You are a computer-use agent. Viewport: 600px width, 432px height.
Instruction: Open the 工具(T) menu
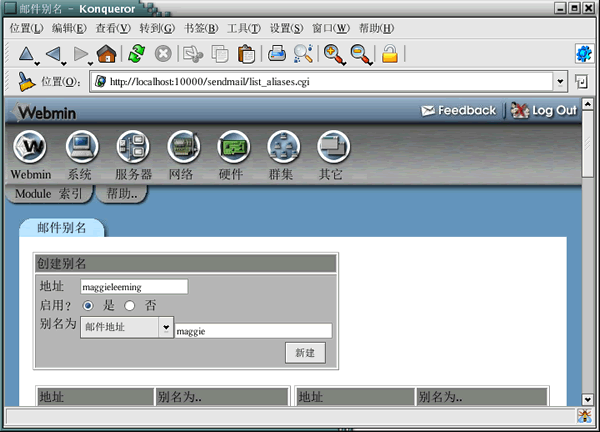click(244, 28)
